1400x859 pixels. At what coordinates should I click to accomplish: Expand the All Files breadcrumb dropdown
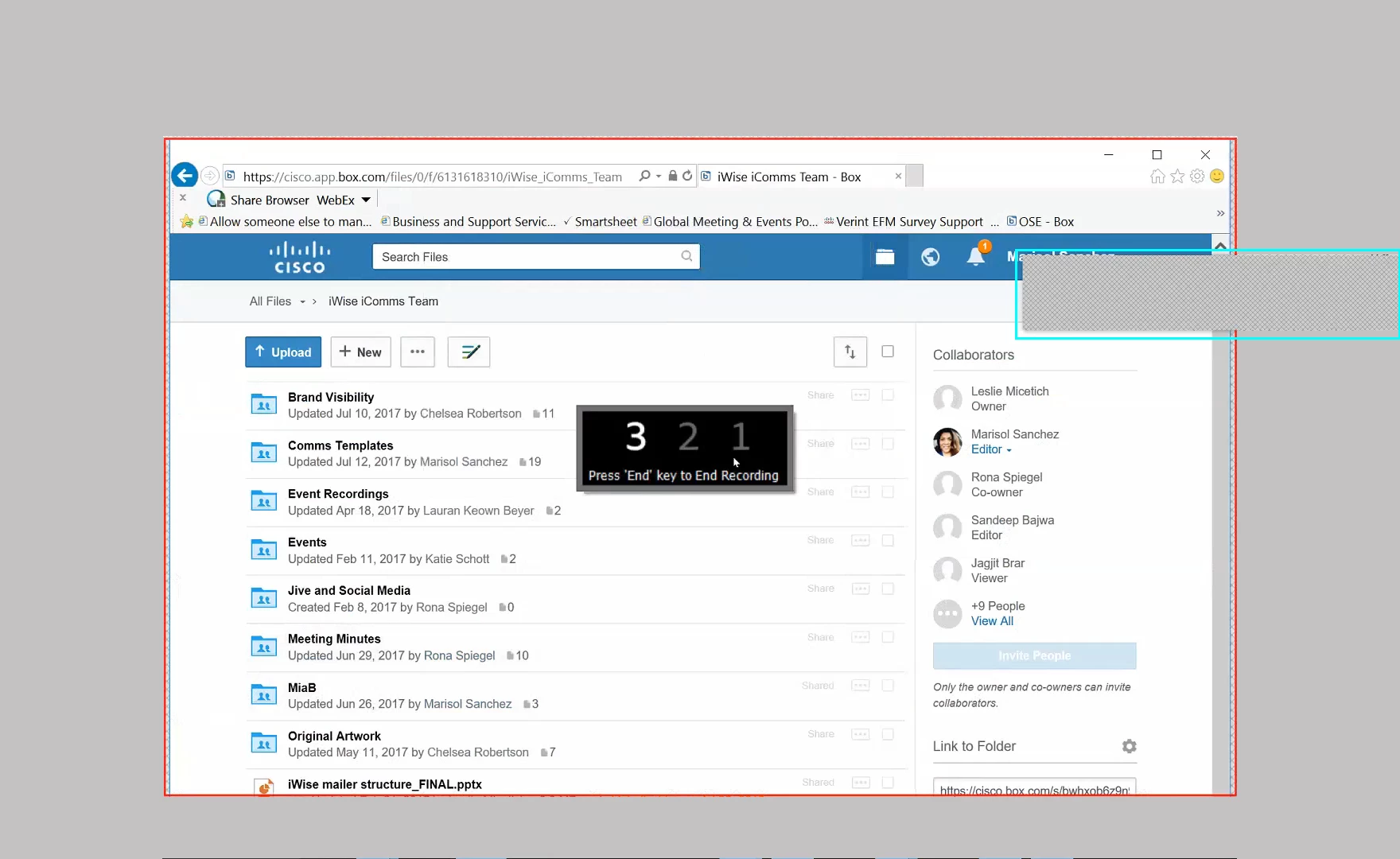(x=302, y=302)
